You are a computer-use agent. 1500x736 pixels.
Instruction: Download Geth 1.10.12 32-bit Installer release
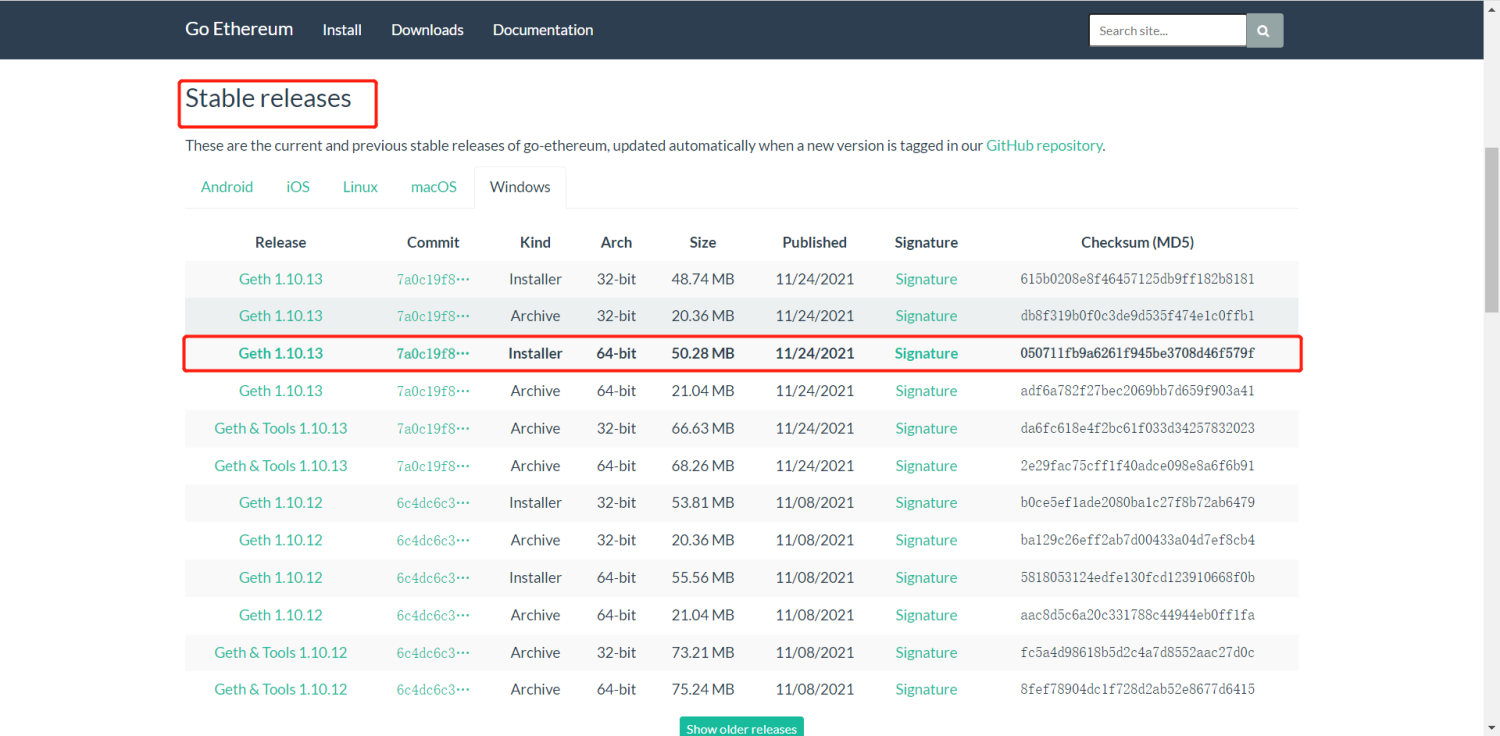click(281, 503)
